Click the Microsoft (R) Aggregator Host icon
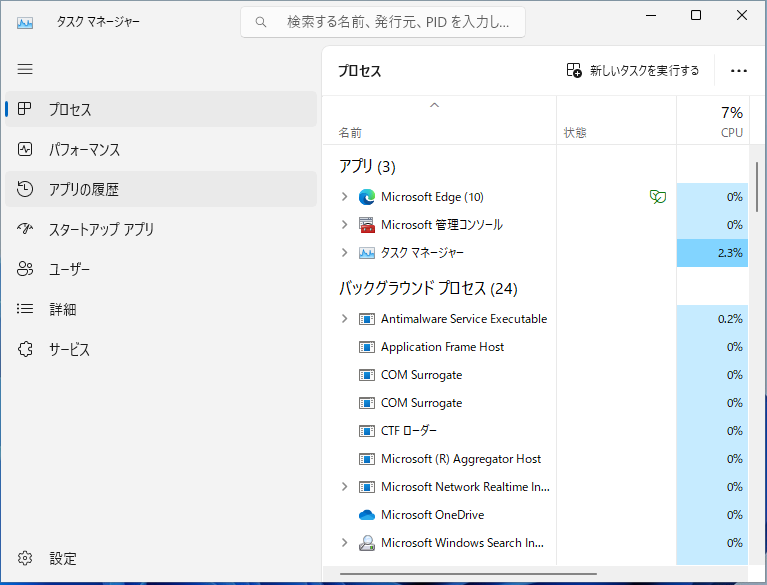Viewport: 767px width, 585px height. click(366, 459)
